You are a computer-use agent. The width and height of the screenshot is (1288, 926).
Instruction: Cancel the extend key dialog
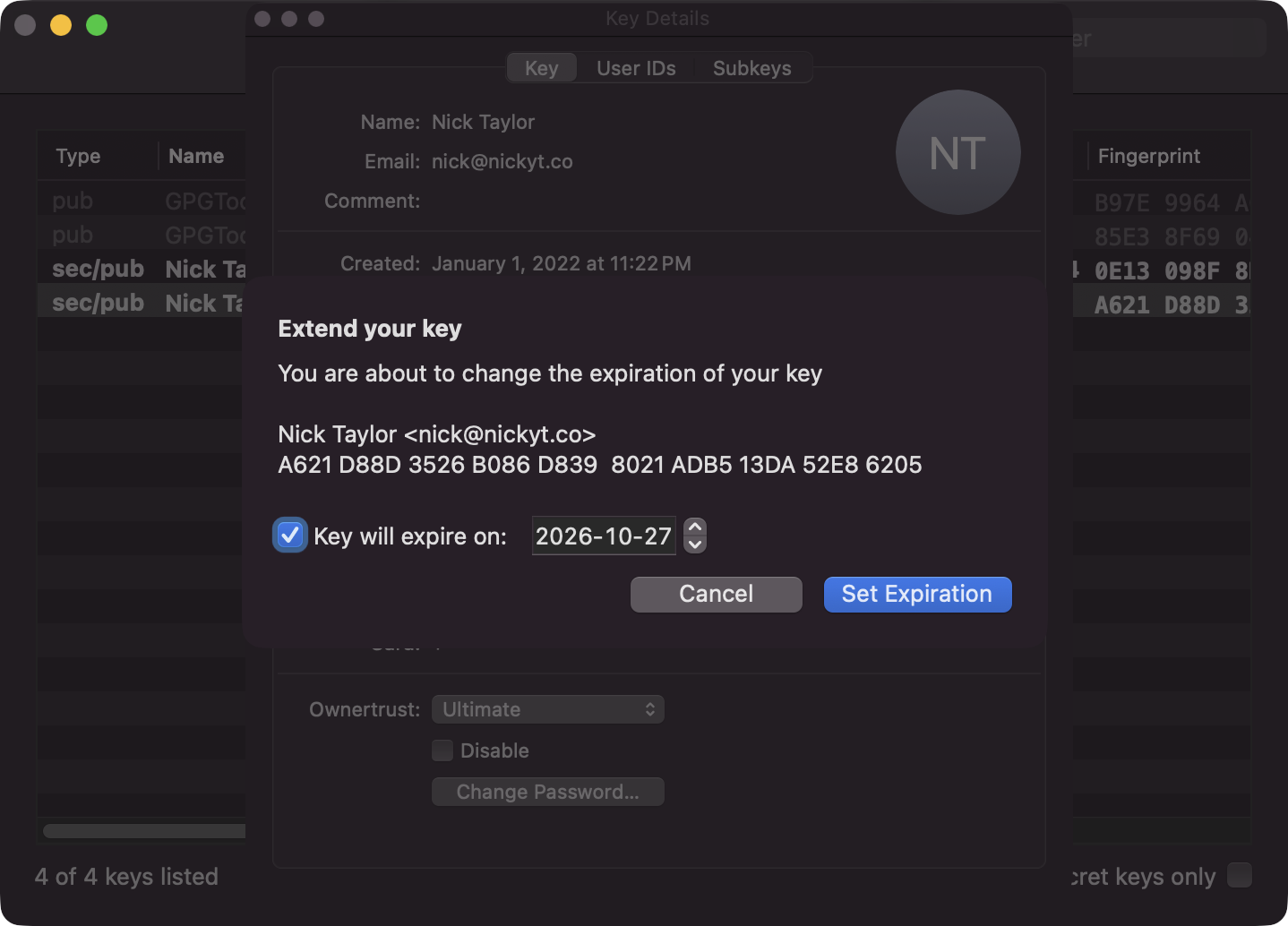pos(716,595)
